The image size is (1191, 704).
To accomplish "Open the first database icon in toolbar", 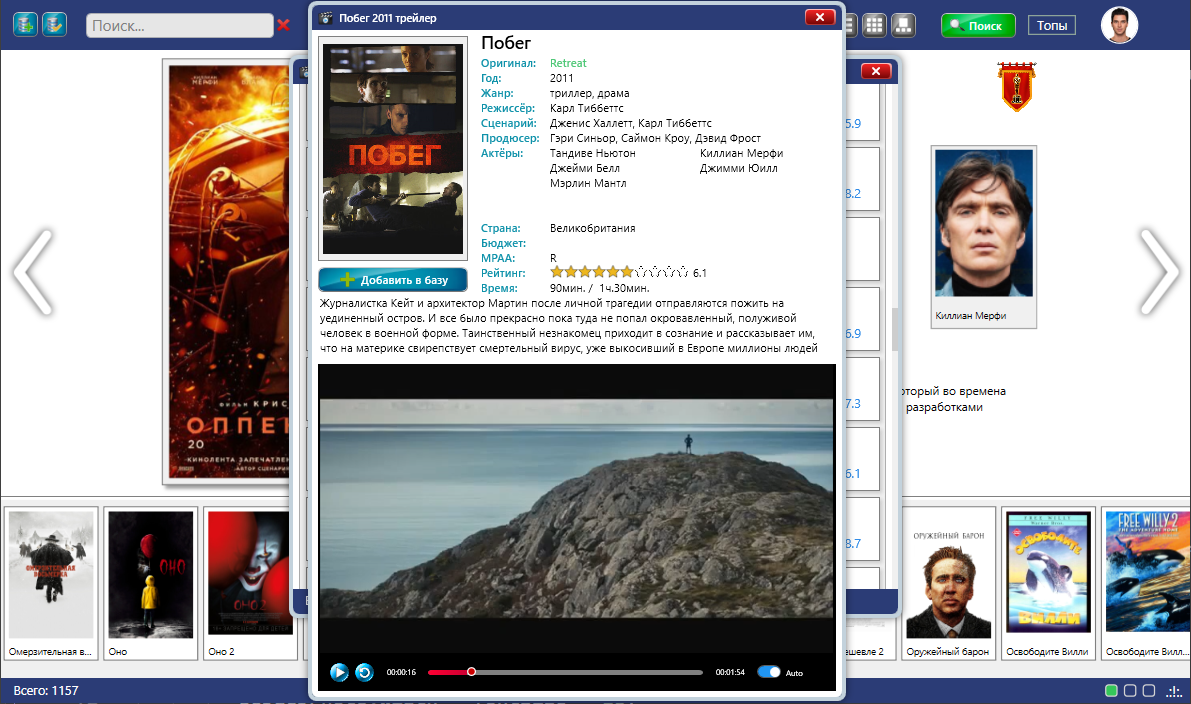I will [26, 24].
